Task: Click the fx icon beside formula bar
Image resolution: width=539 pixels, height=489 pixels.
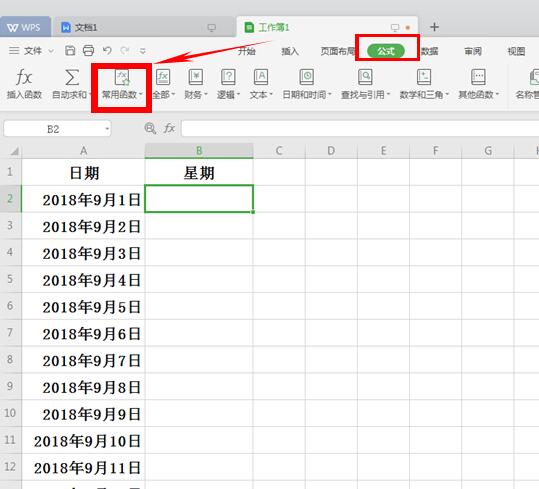Action: pos(169,129)
